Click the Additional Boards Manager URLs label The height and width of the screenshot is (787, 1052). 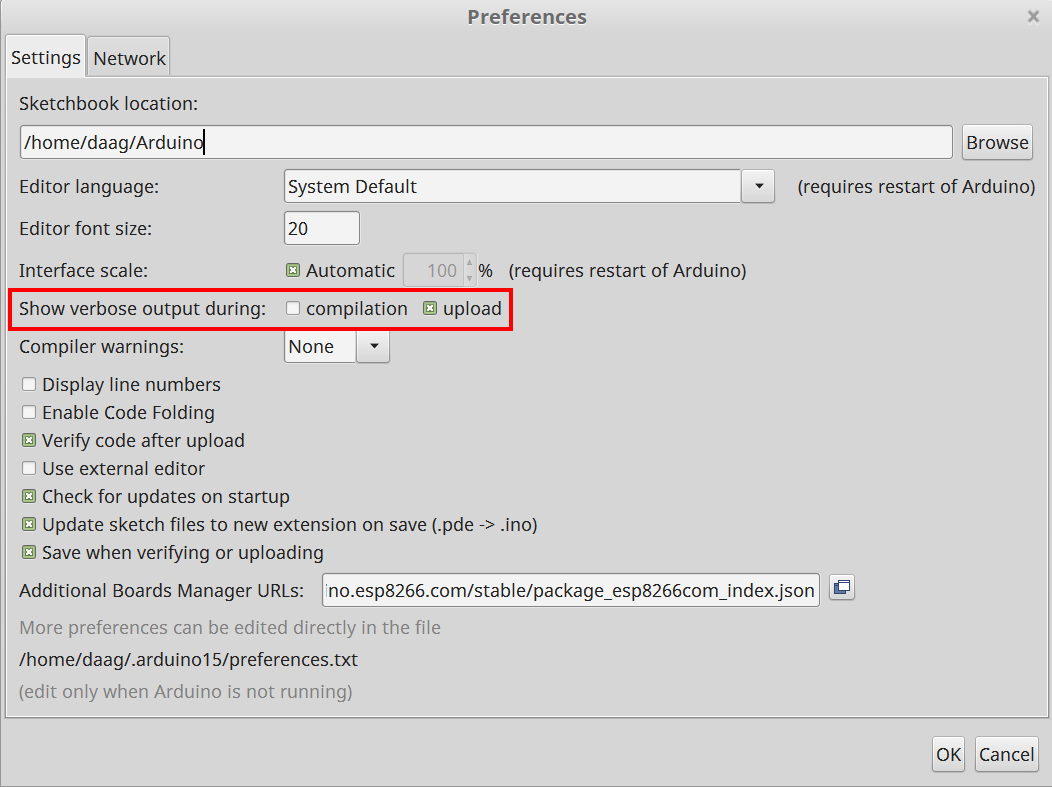point(162,590)
